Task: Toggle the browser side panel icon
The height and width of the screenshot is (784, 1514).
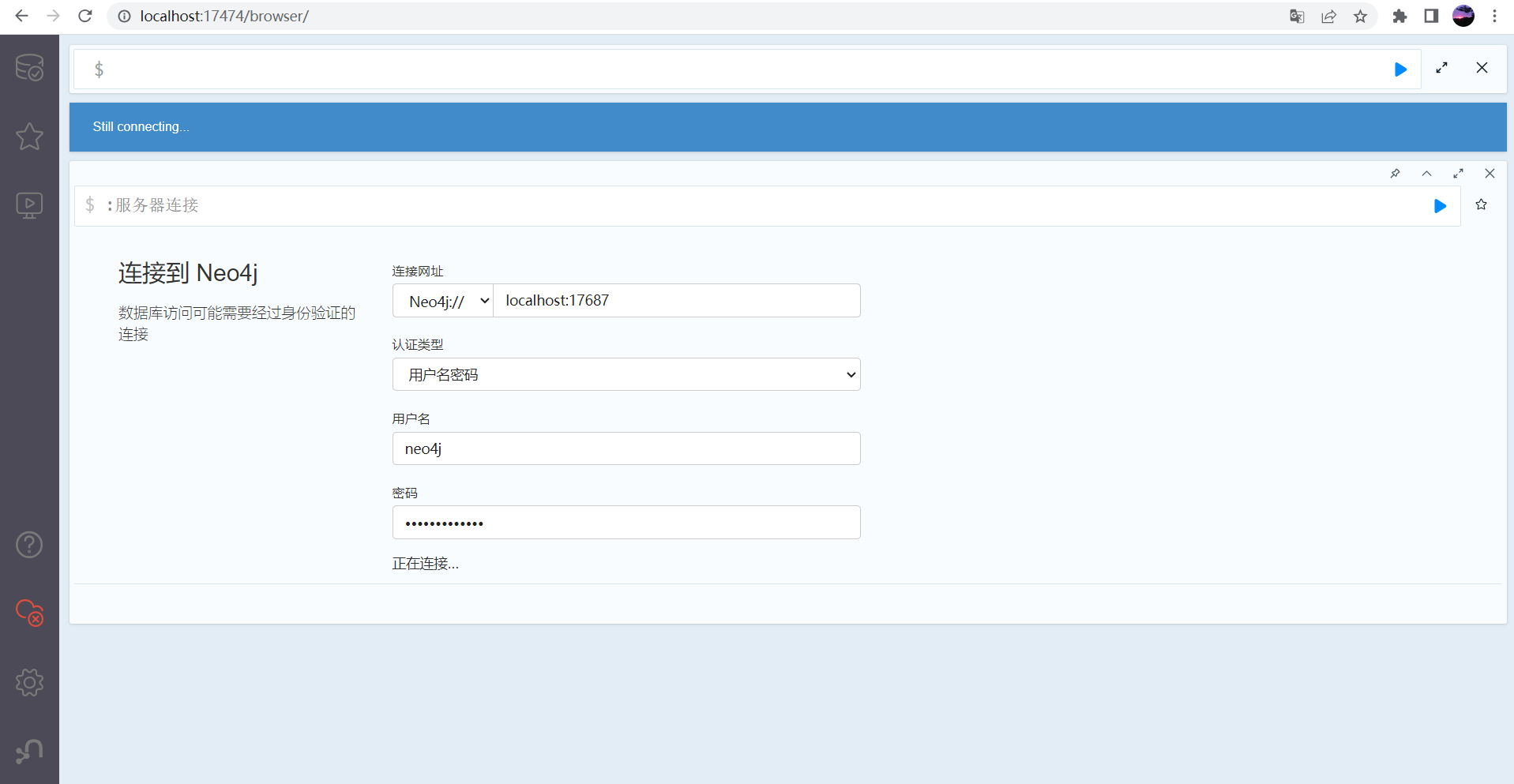Action: [1431, 17]
